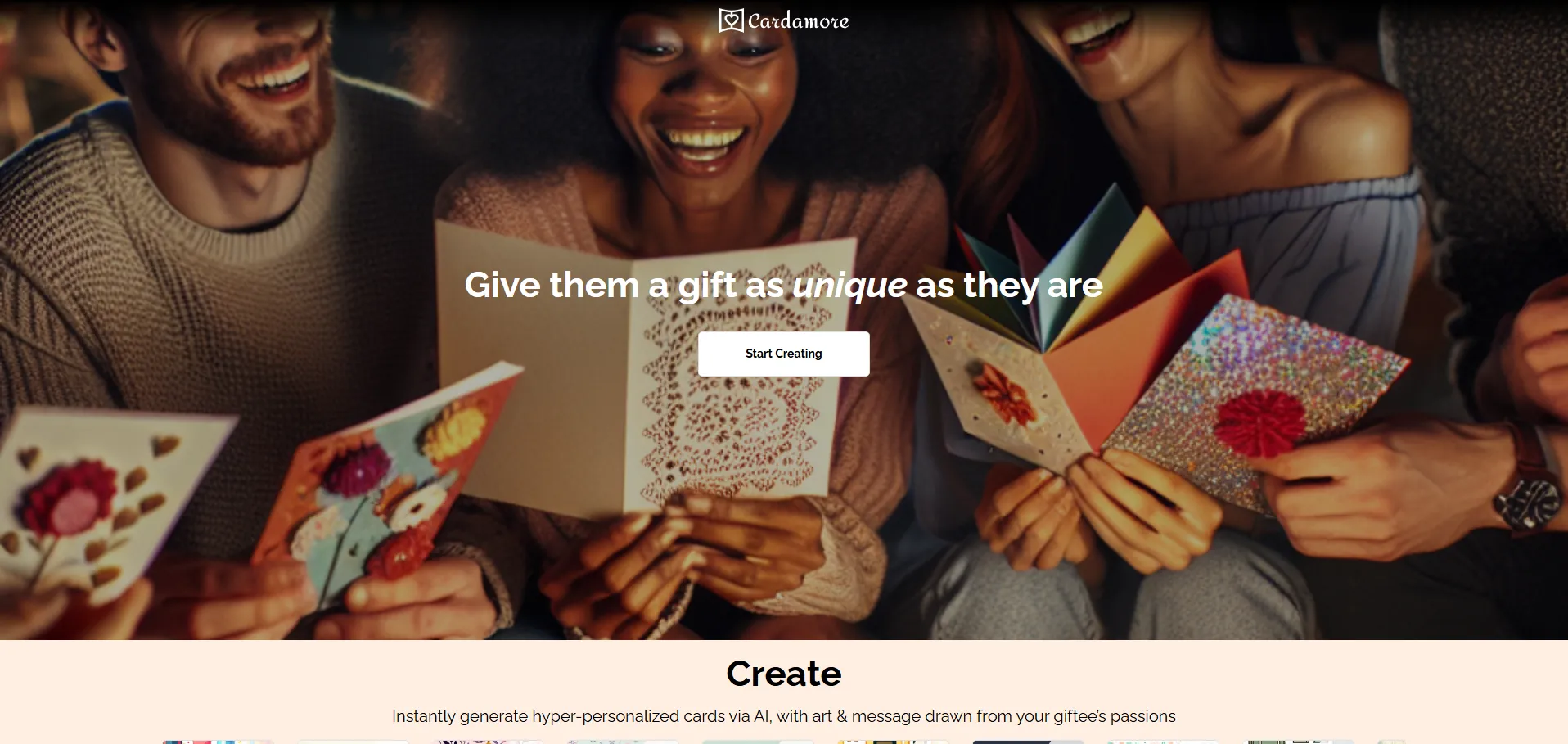The width and height of the screenshot is (1568, 744).
Task: Click the "Create" section heading
Action: (x=783, y=674)
